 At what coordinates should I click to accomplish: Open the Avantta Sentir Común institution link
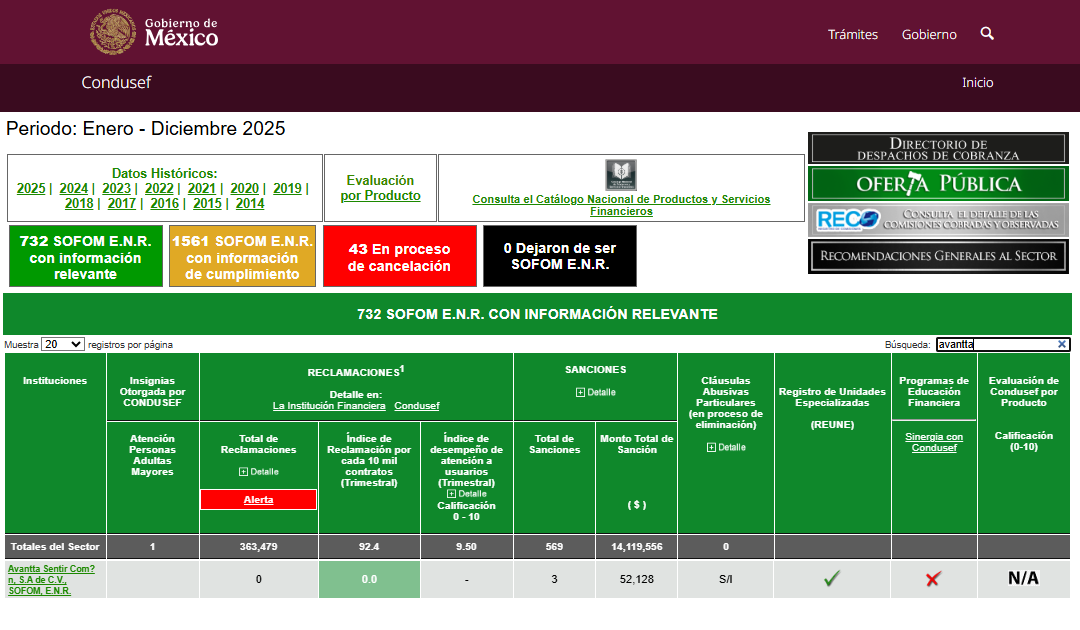click(51, 580)
